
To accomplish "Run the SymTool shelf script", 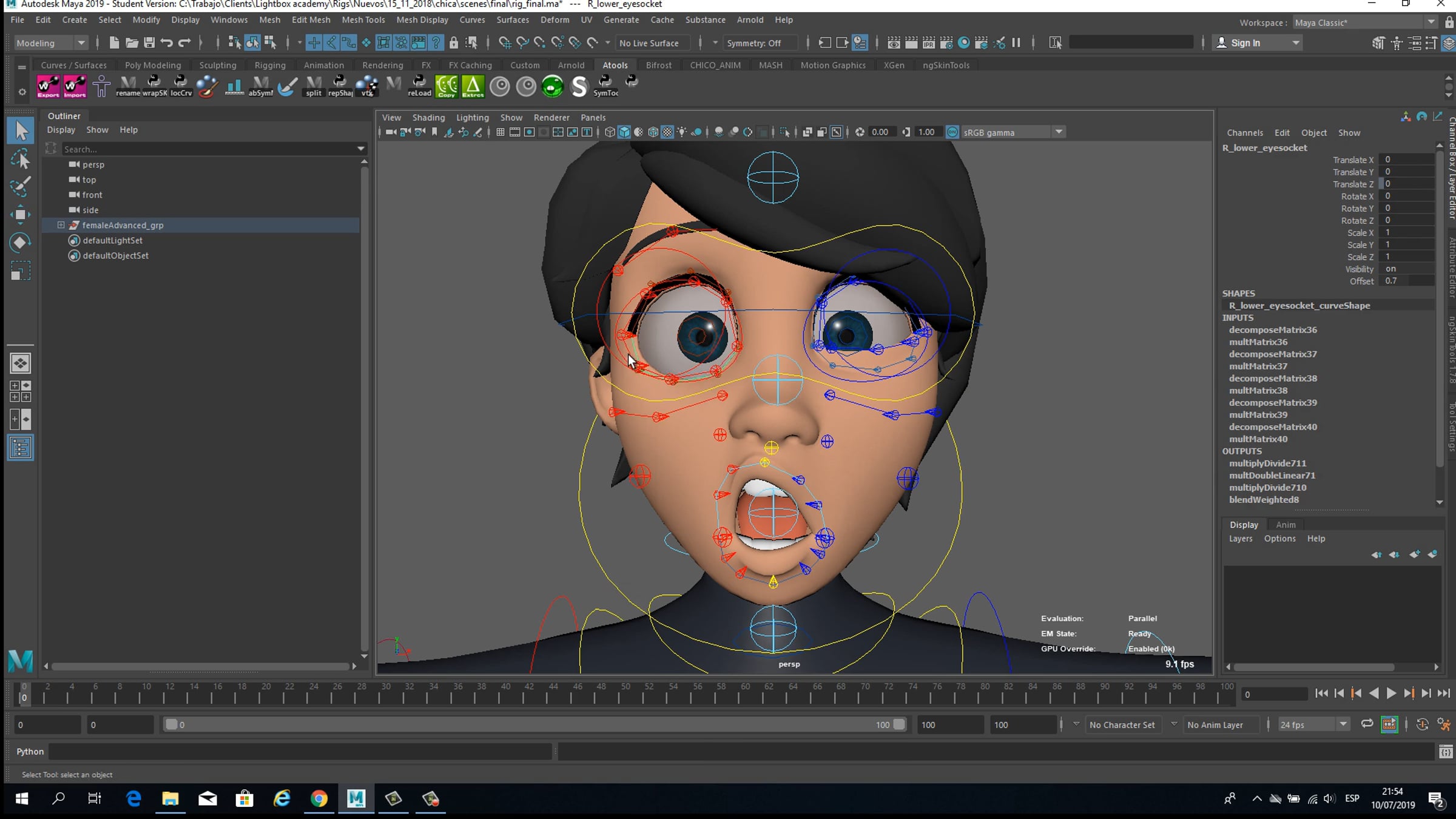I will click(605, 86).
